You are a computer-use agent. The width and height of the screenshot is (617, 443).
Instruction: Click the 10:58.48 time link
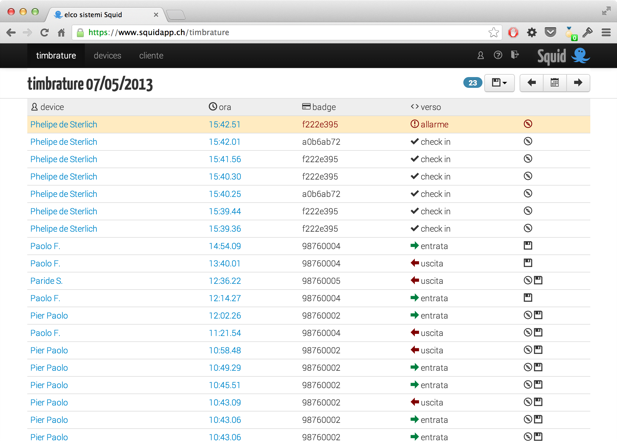pos(225,351)
